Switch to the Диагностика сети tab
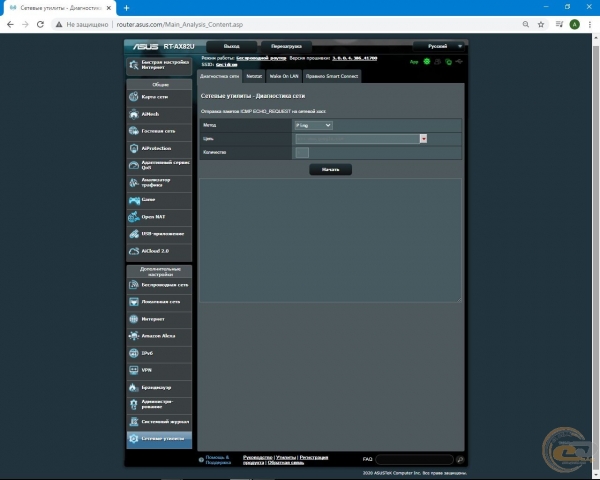 (220, 76)
